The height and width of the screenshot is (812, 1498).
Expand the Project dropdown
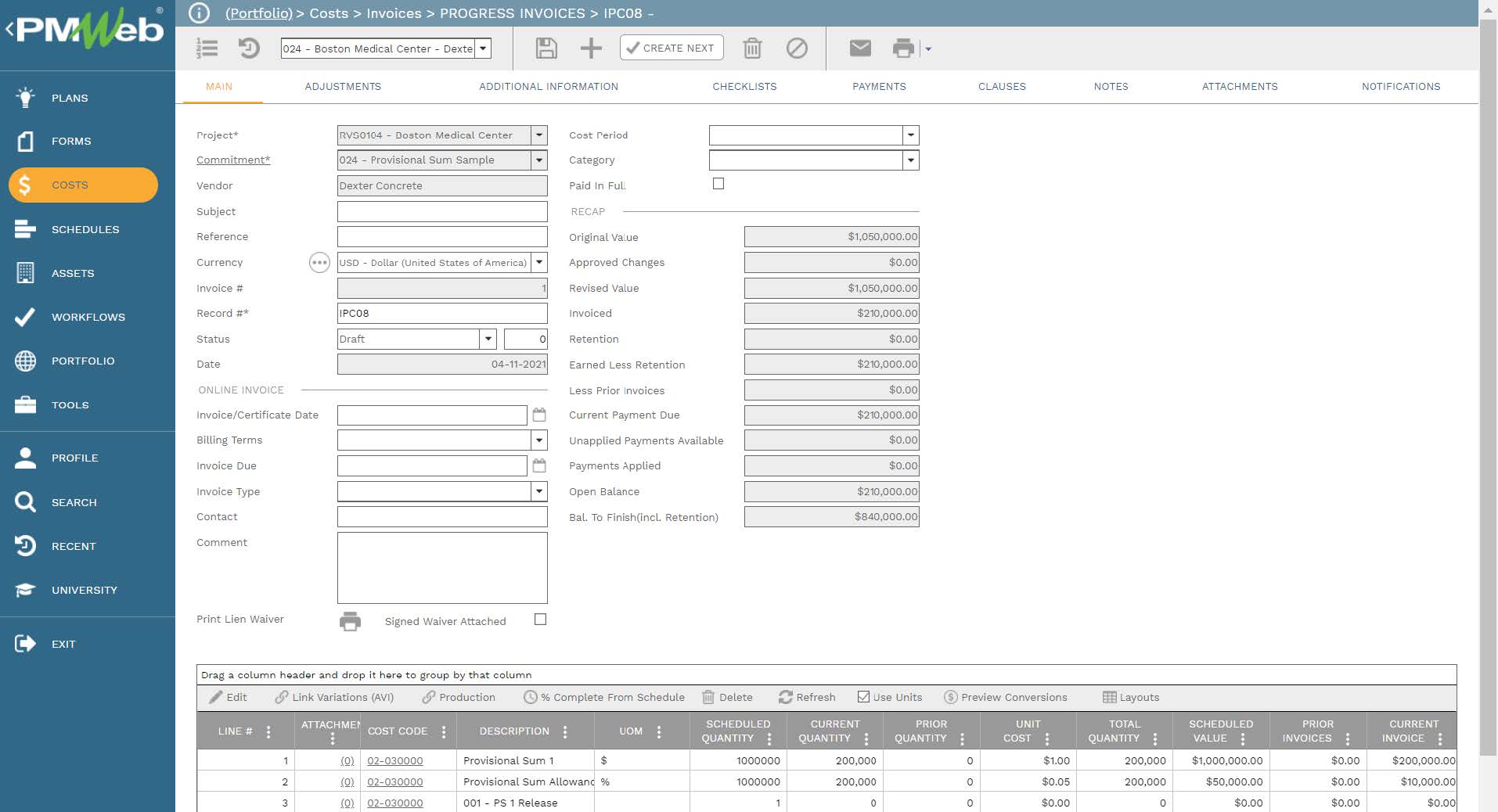(x=539, y=135)
